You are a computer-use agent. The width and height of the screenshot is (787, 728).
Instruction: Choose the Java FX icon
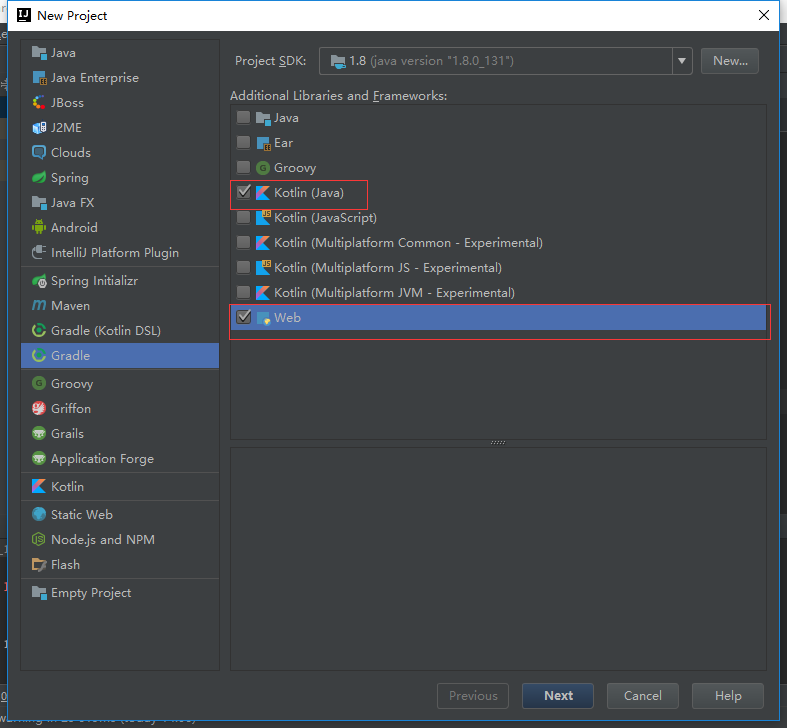tap(39, 203)
